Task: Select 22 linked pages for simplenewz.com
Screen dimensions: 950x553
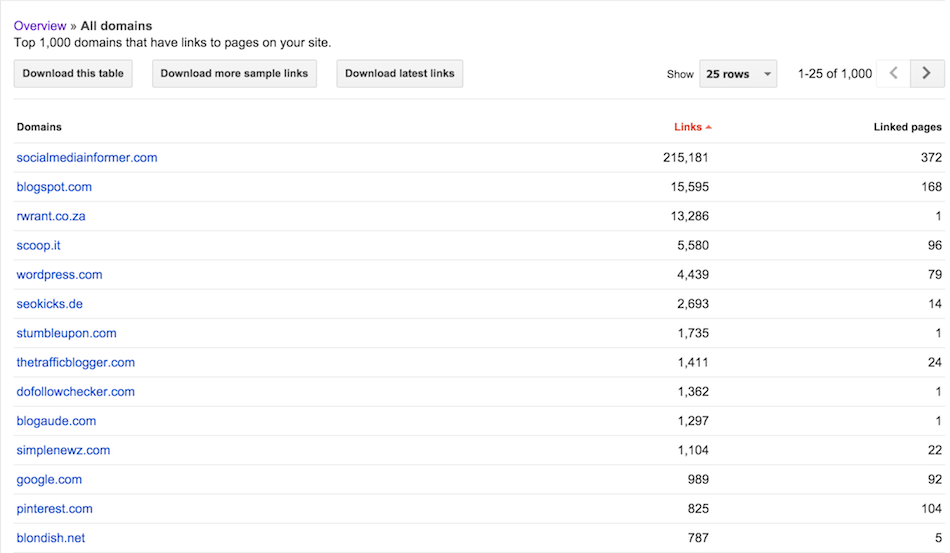Action: (935, 450)
